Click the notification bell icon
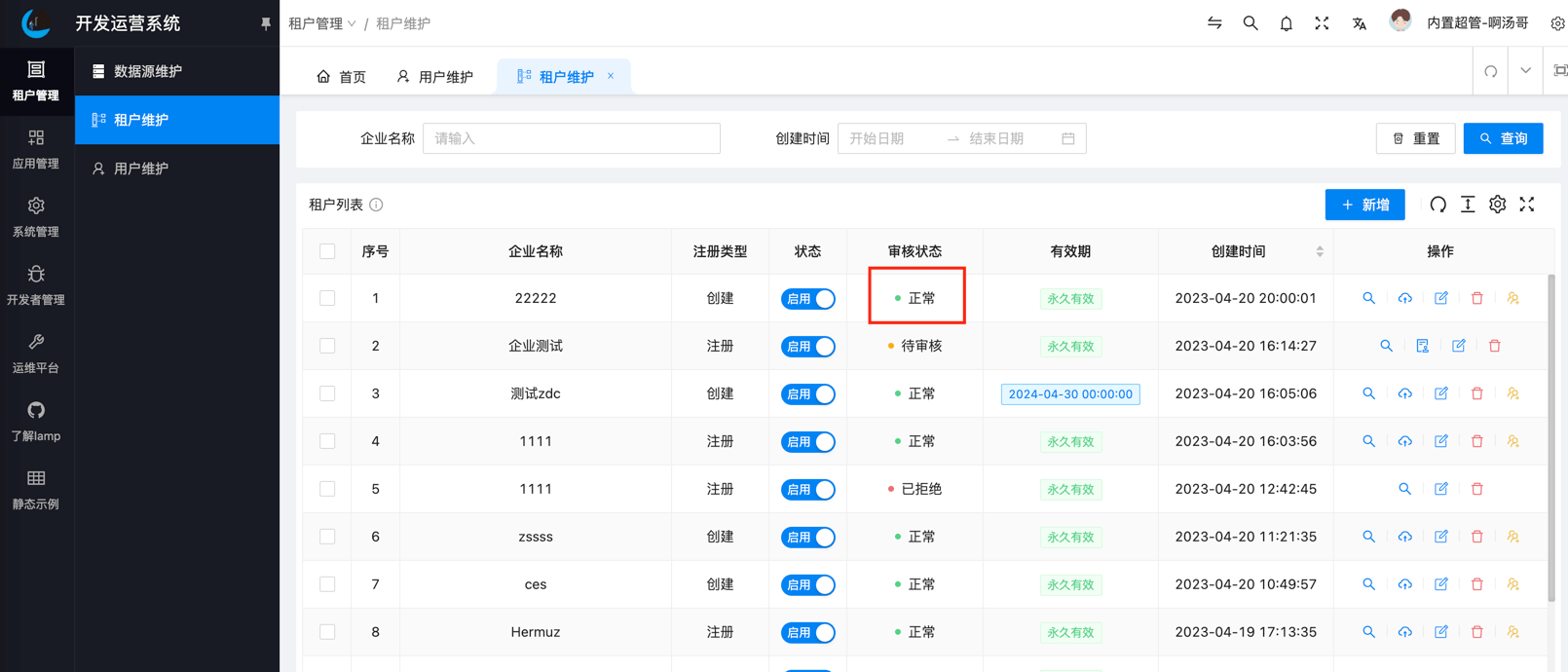The height and width of the screenshot is (672, 1568). [x=1286, y=23]
